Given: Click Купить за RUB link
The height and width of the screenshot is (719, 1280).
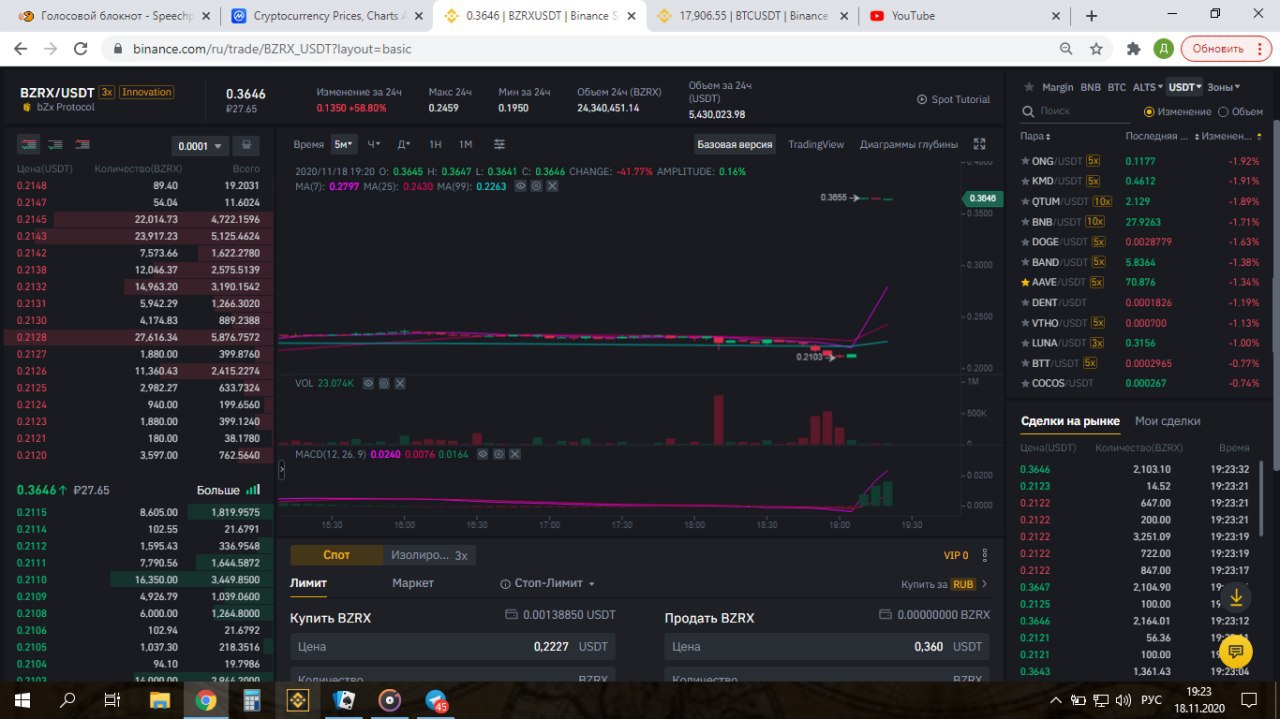Looking at the screenshot, I should click(x=944, y=584).
